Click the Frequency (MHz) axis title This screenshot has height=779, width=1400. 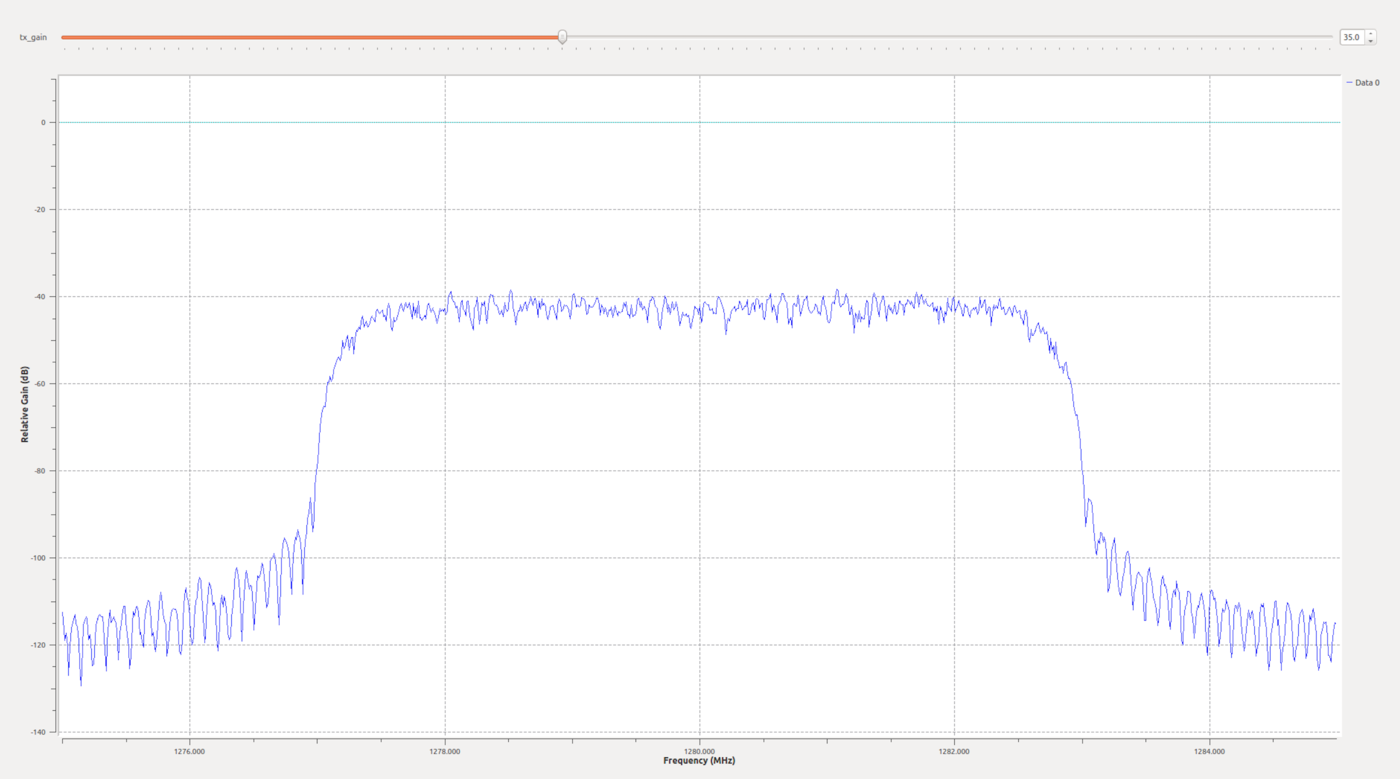tap(700, 761)
